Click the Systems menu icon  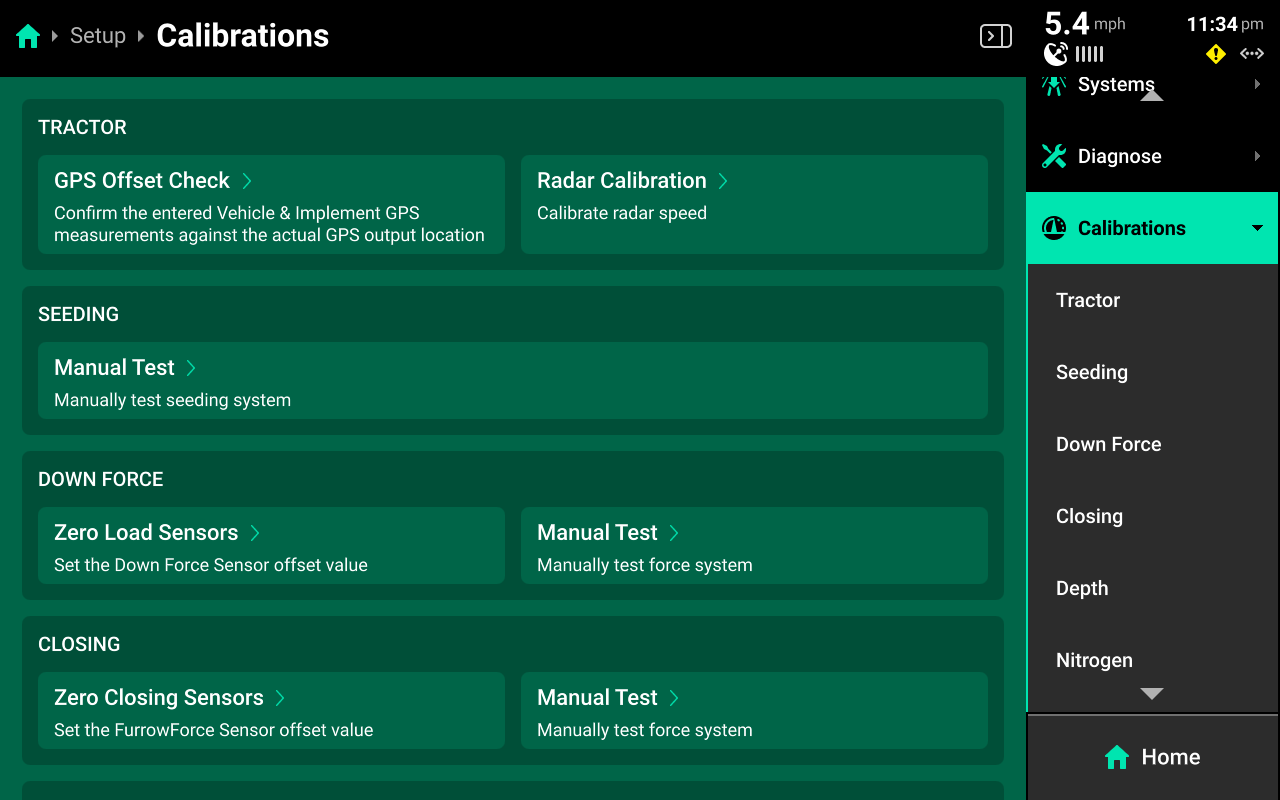(1054, 85)
